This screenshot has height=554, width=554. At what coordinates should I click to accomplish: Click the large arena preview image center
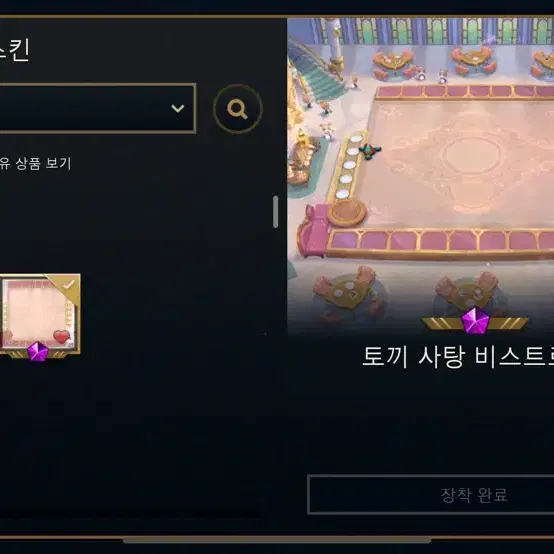420,176
